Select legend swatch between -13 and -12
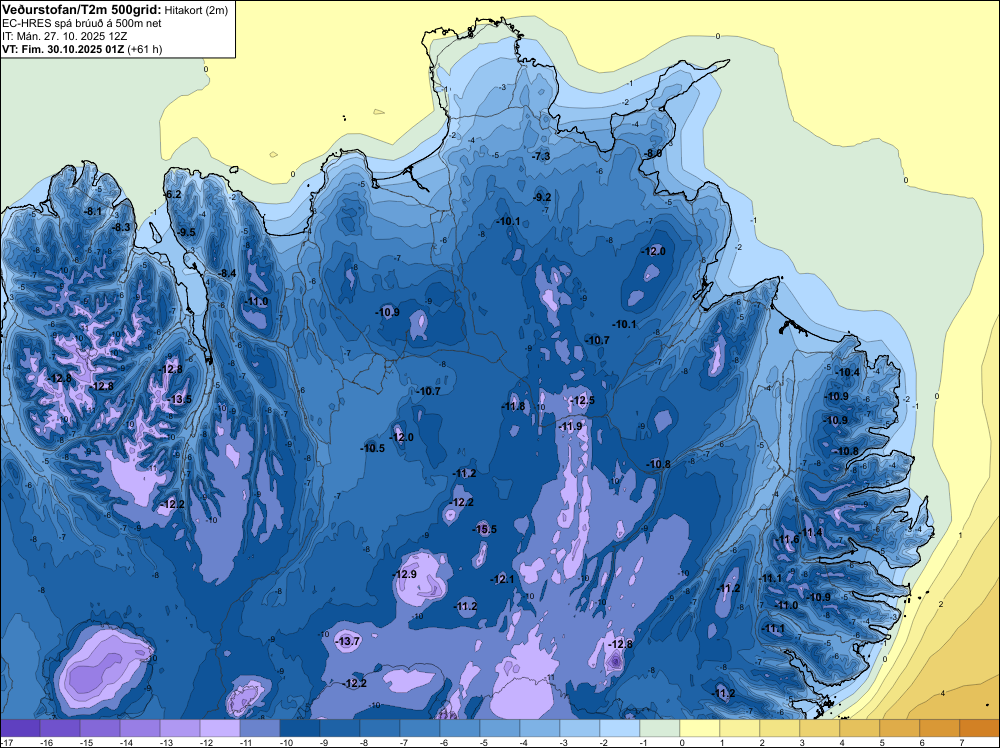The width and height of the screenshot is (1000, 748). point(180,728)
